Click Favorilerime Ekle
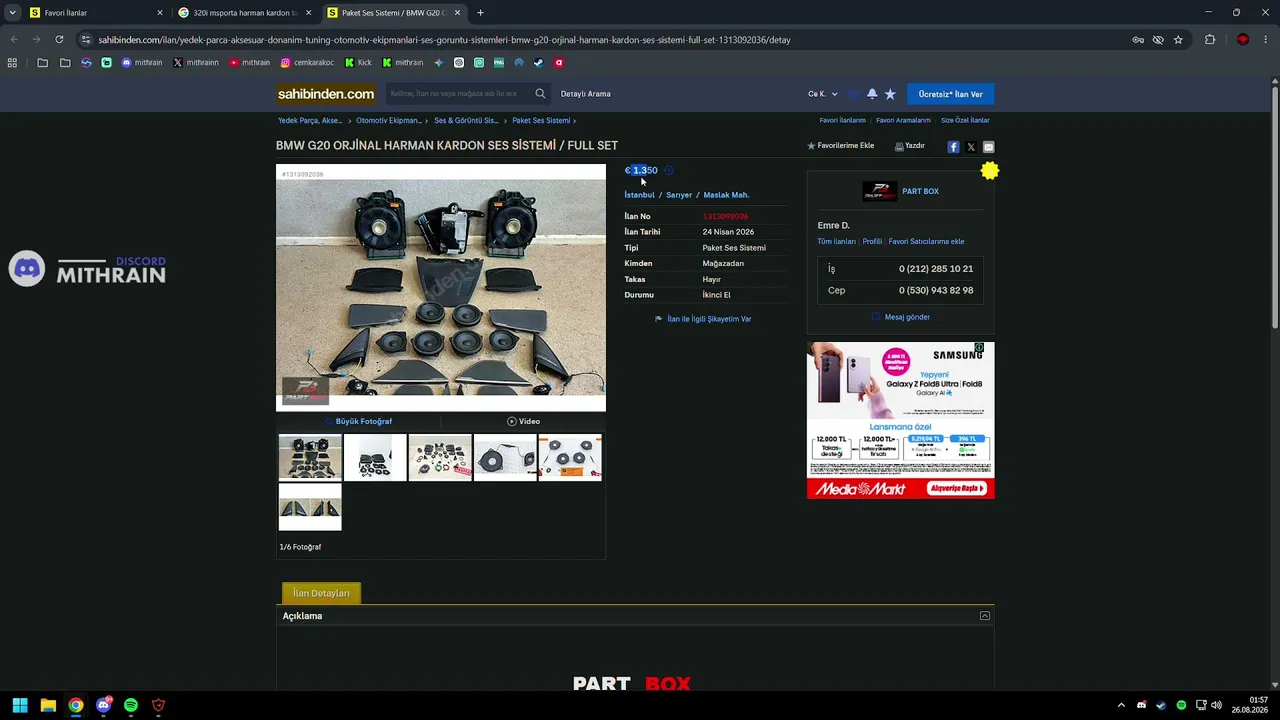The height and width of the screenshot is (720, 1280). pos(840,146)
